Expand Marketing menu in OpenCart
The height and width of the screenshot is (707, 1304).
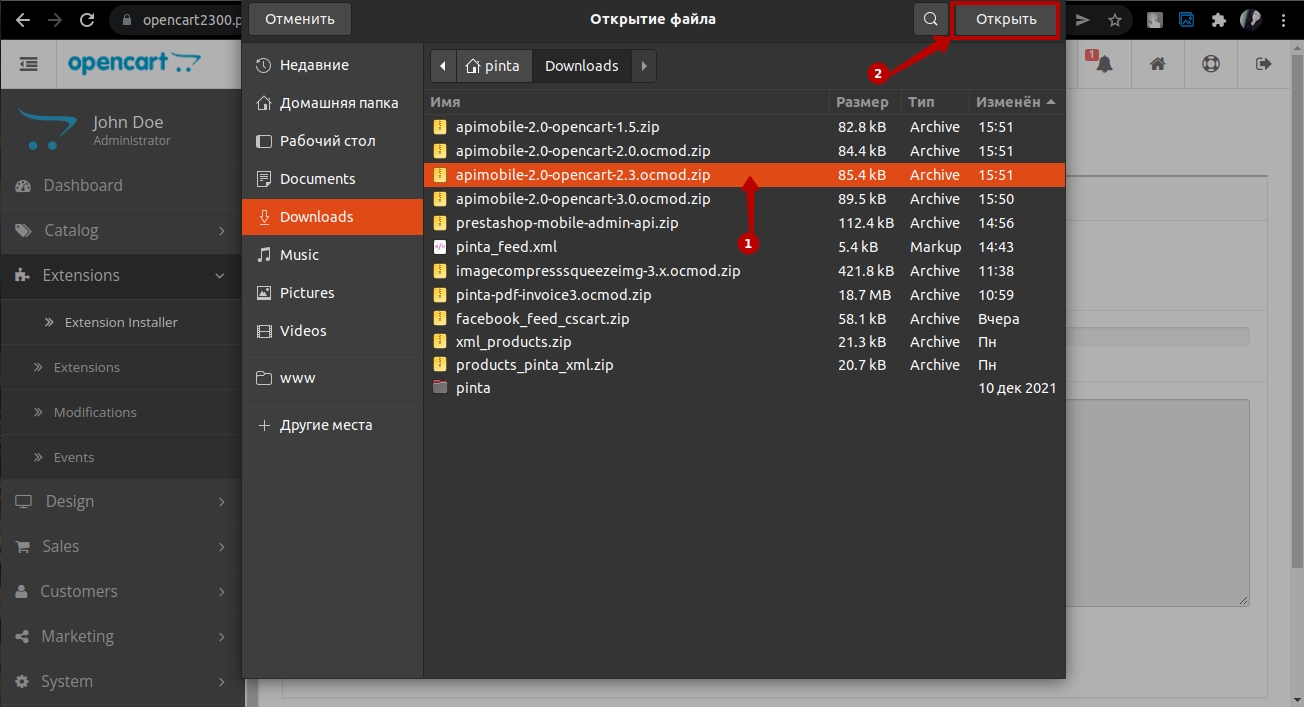point(120,636)
